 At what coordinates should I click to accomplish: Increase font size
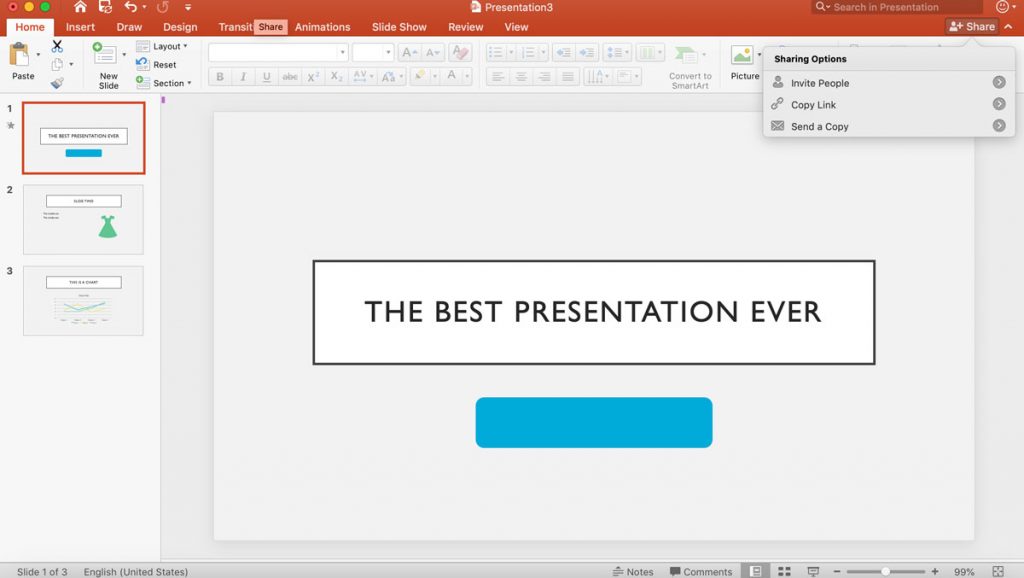click(x=409, y=53)
